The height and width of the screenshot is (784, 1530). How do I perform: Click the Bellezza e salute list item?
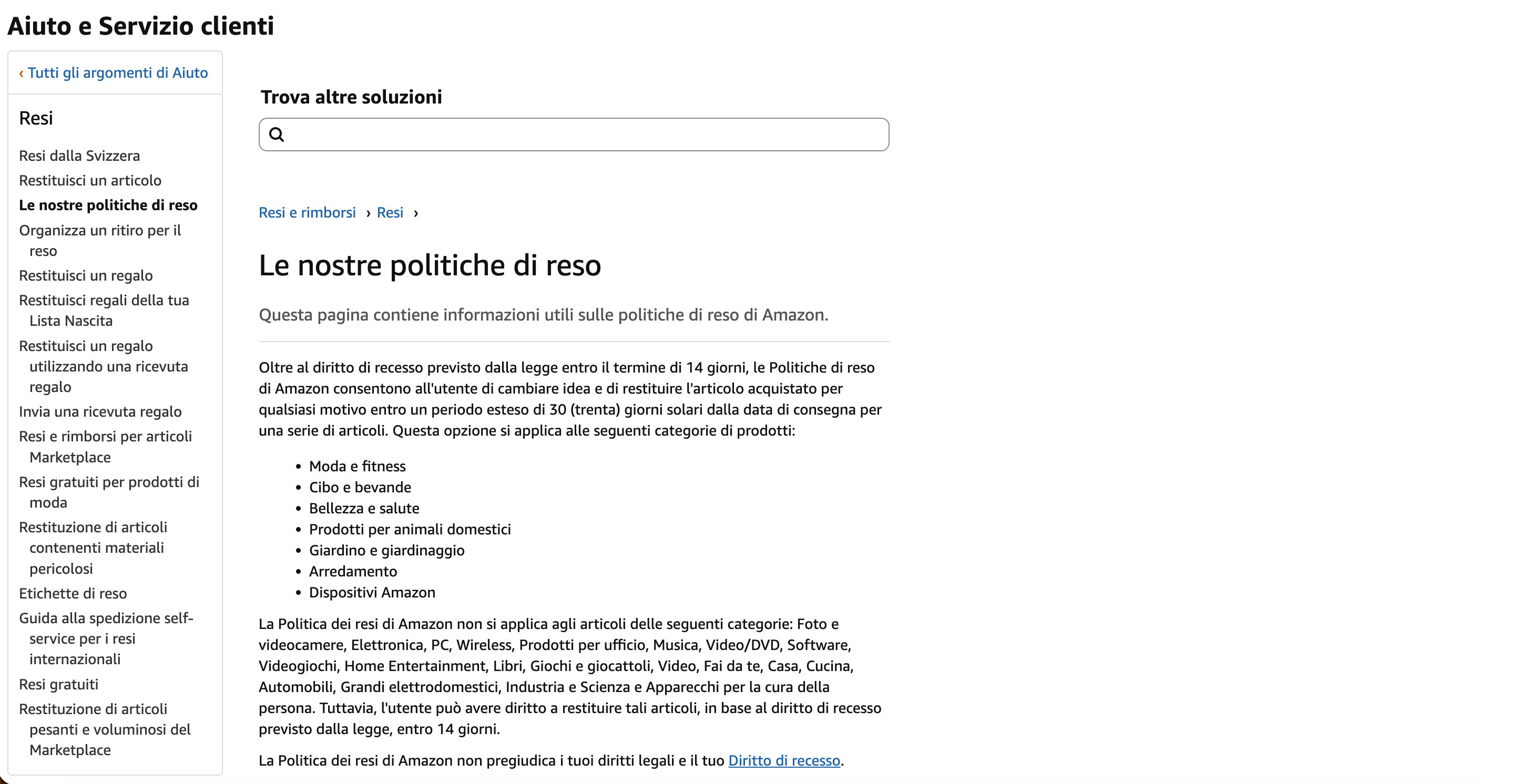pos(364,509)
